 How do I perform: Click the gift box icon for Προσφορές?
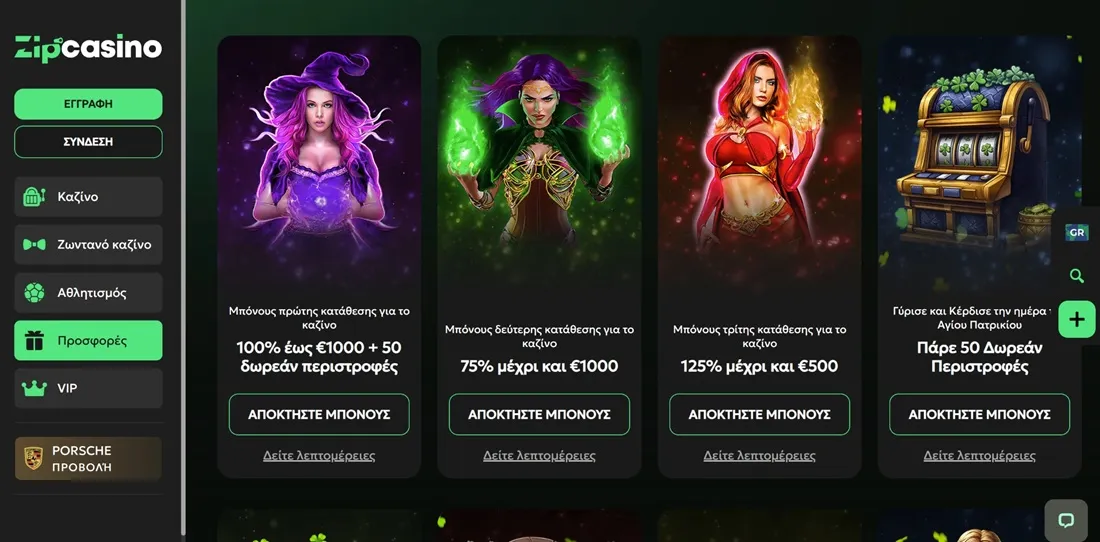tap(34, 341)
